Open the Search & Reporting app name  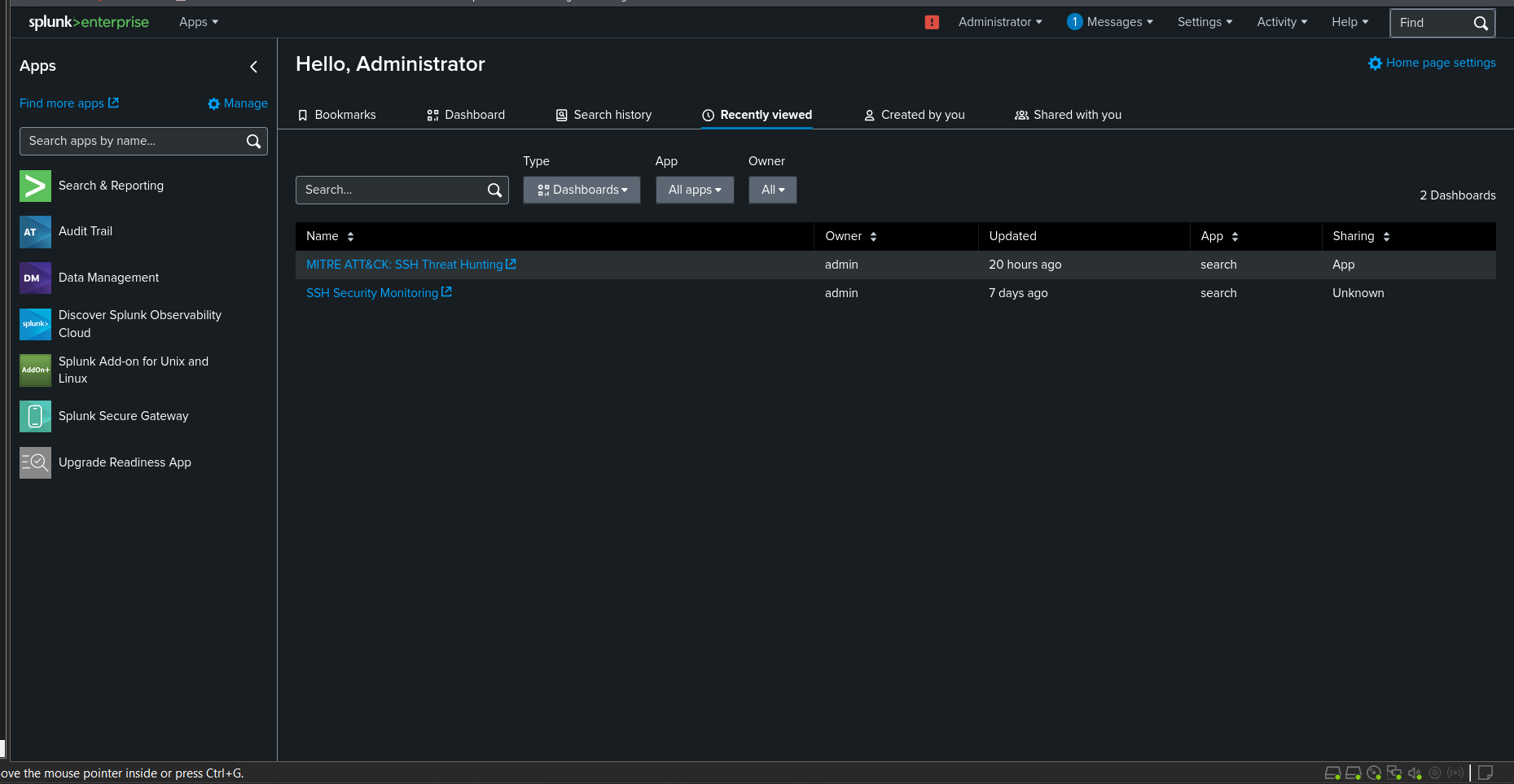click(111, 186)
